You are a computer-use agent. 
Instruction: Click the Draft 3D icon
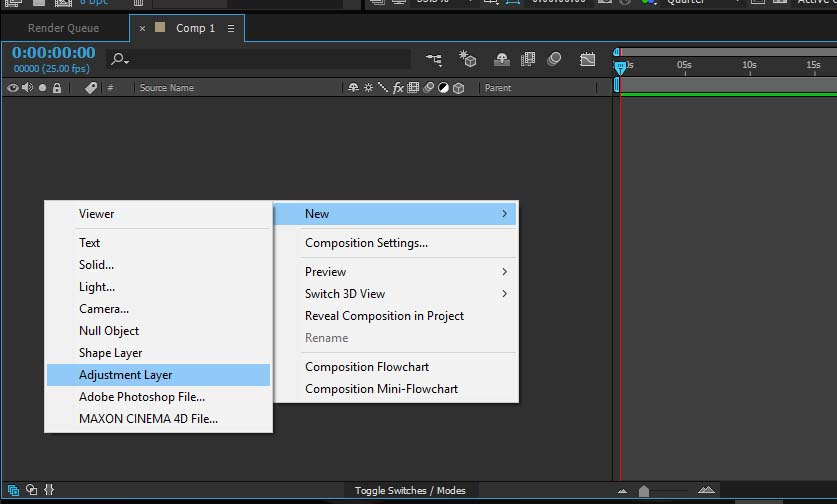pos(467,60)
